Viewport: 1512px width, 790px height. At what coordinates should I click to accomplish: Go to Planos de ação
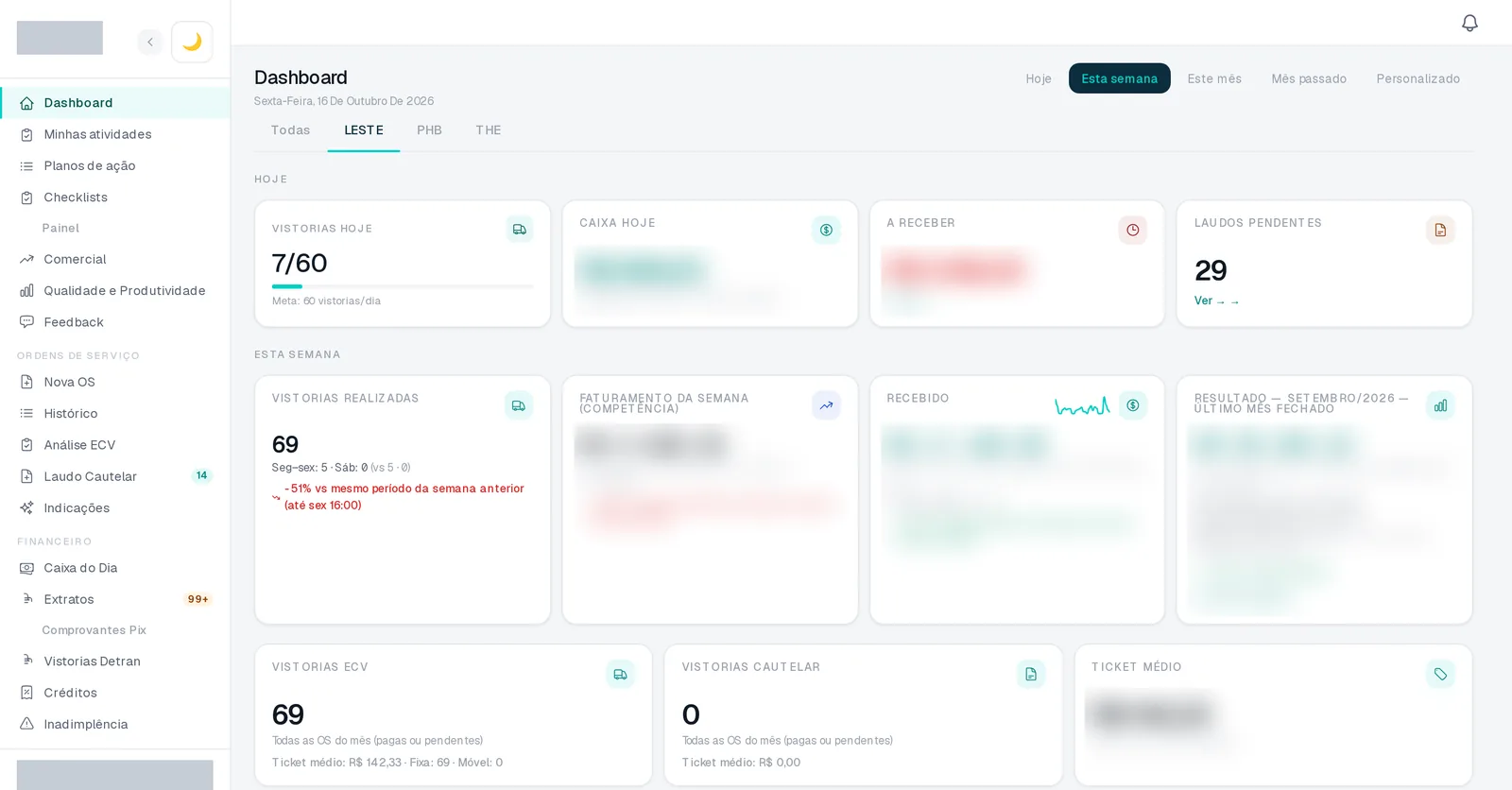pyautogui.click(x=114, y=165)
